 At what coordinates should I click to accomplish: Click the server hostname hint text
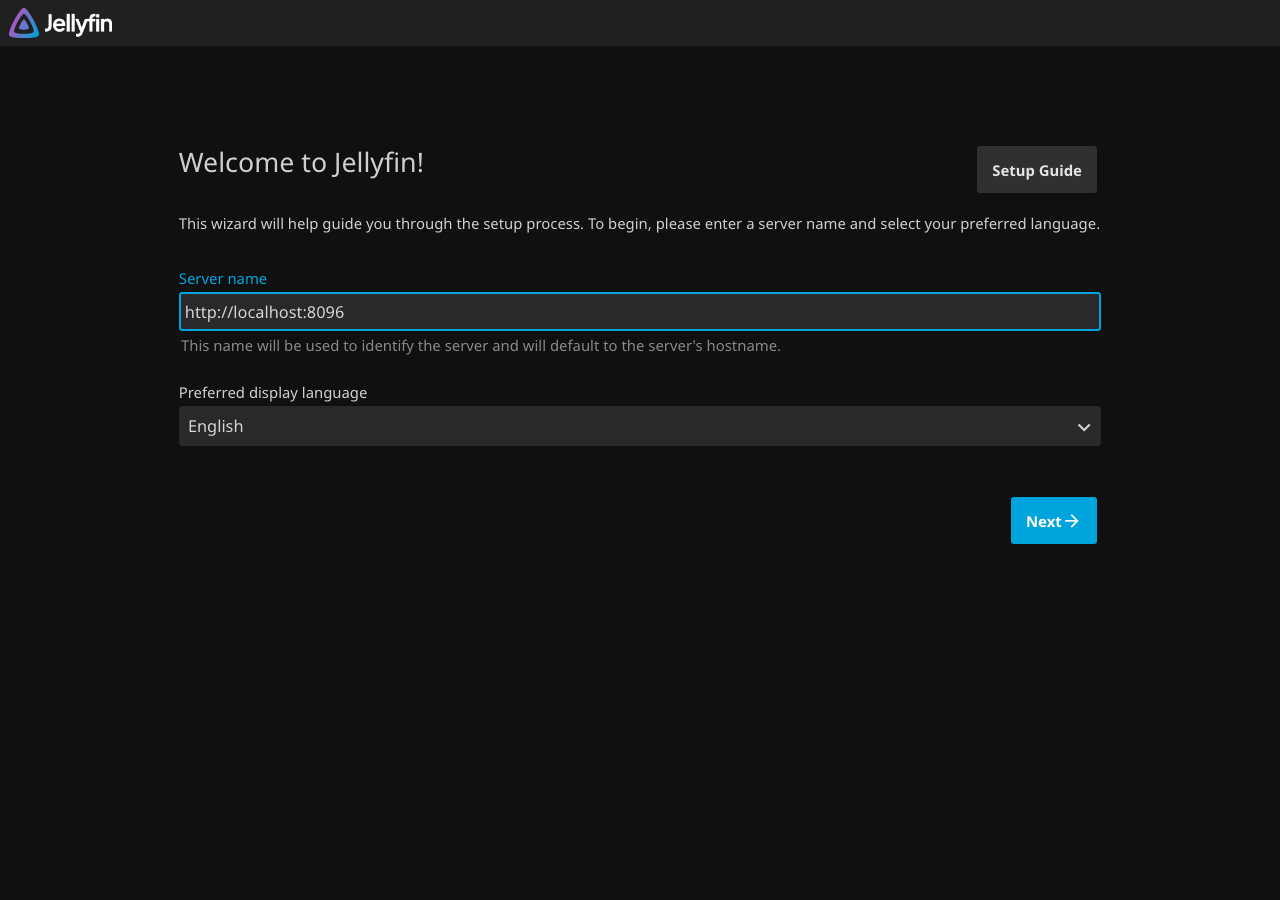481,346
